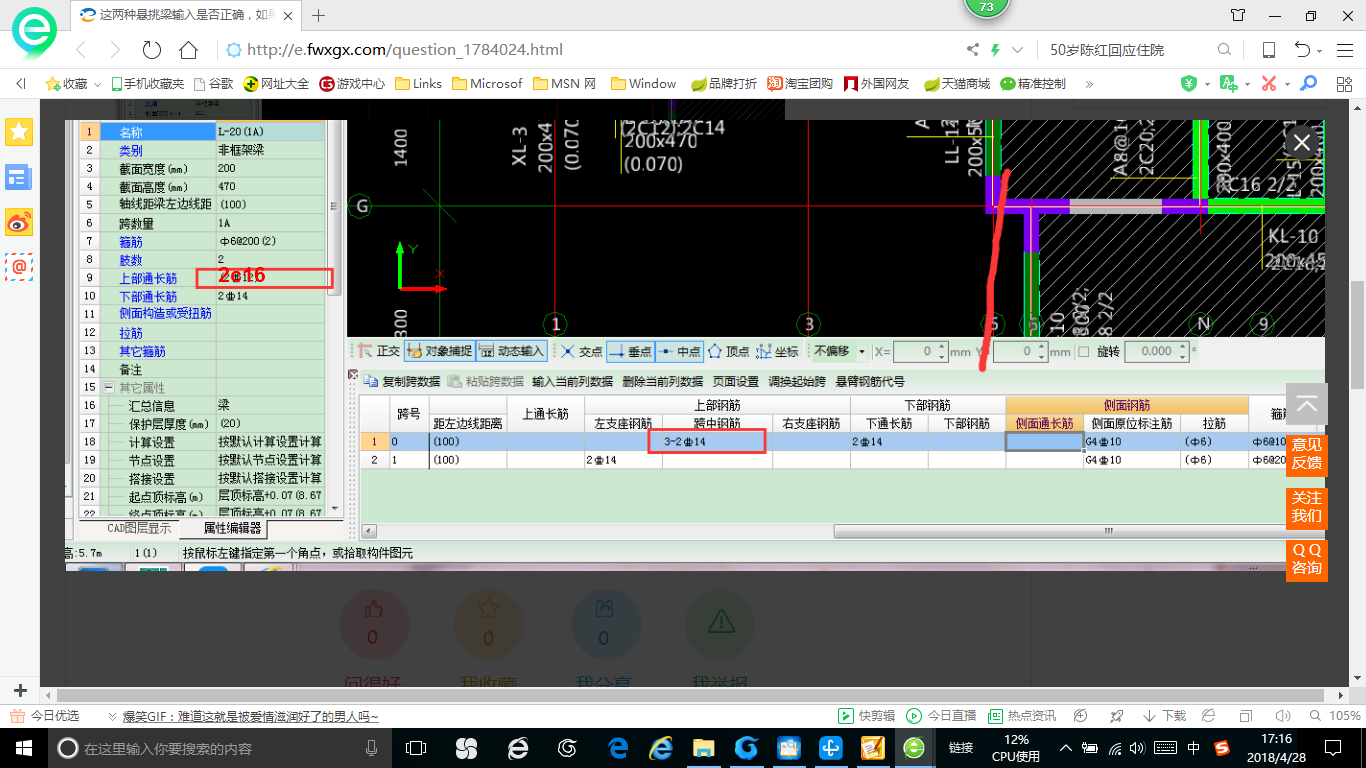The width and height of the screenshot is (1366, 768).
Task: Open 精准控制 bookmark
Action: [1033, 84]
